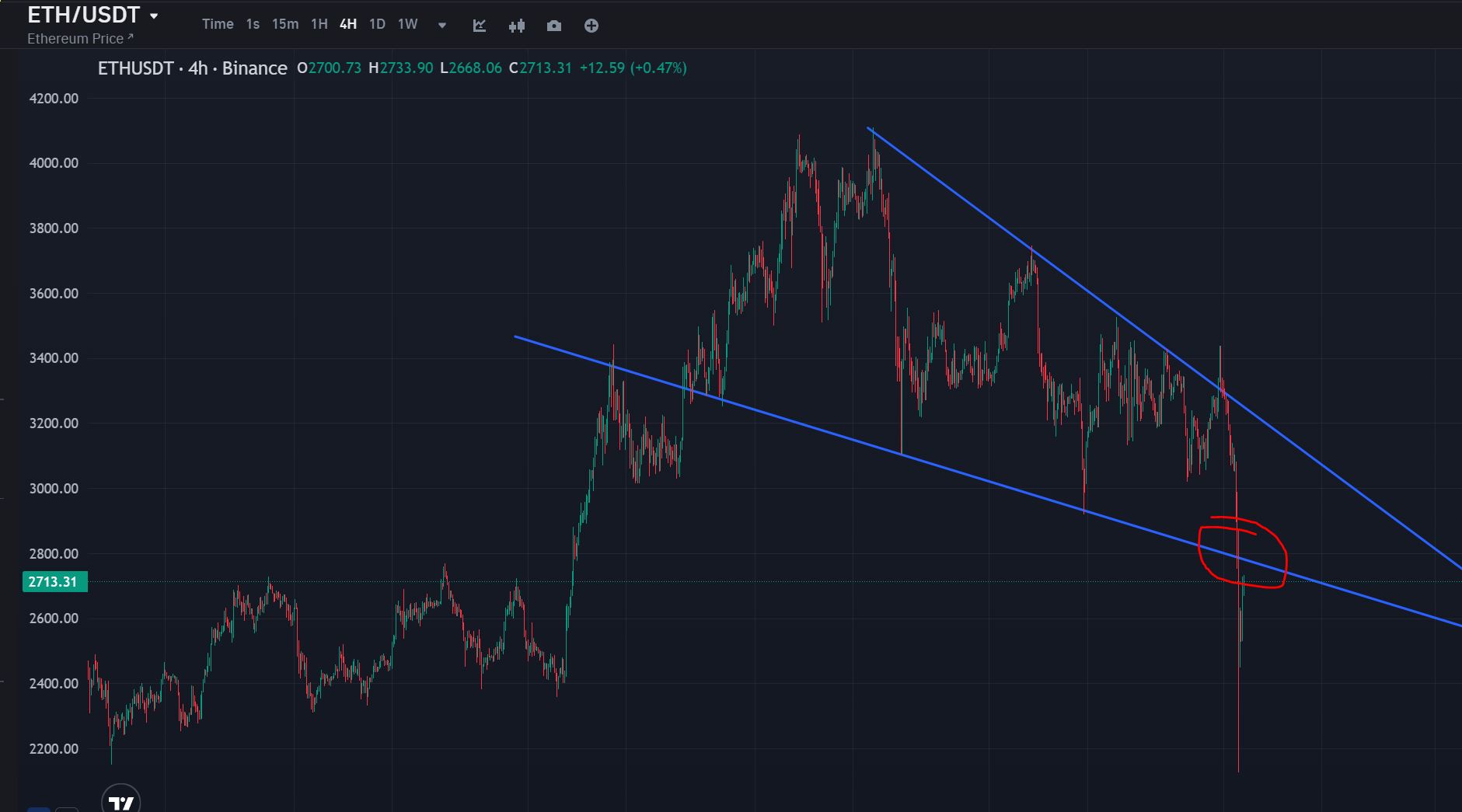Click the 4000.00 price axis label

pyautogui.click(x=54, y=163)
